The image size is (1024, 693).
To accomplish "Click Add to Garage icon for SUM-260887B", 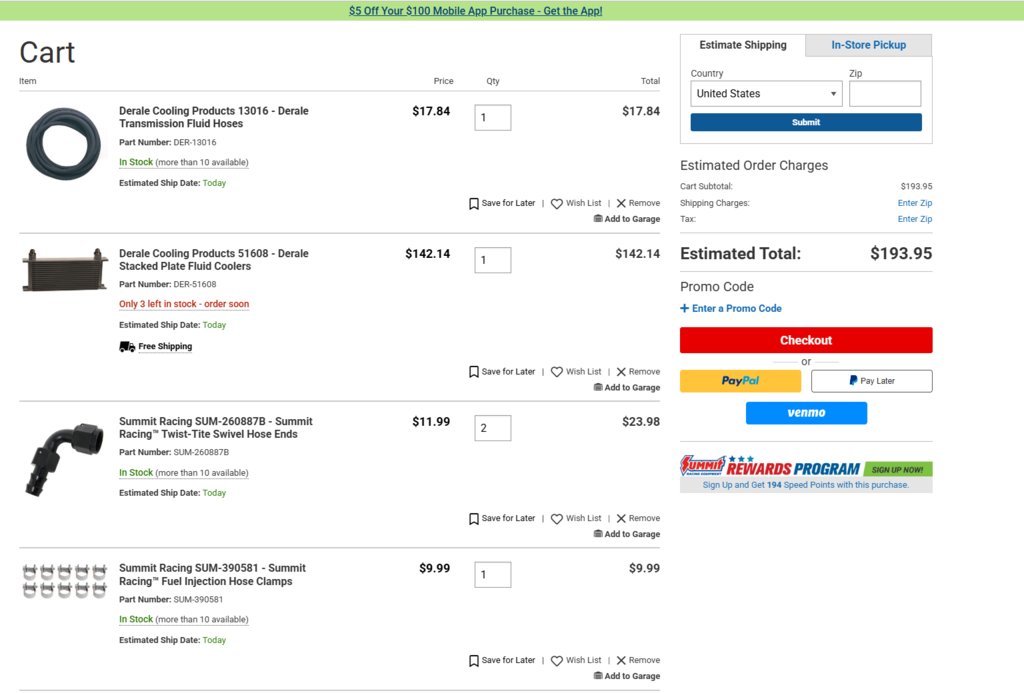I will click(598, 534).
